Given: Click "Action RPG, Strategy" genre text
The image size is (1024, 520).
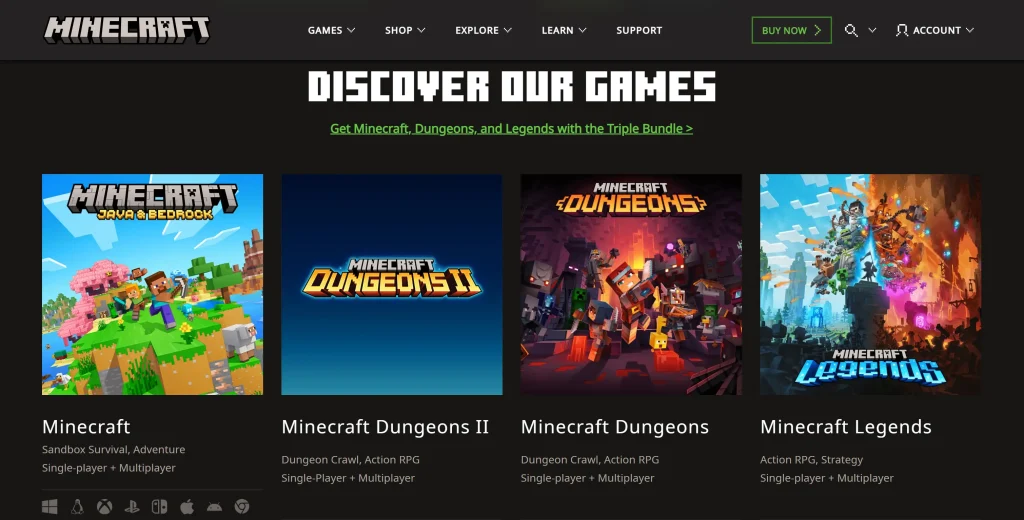Looking at the screenshot, I should 812,460.
